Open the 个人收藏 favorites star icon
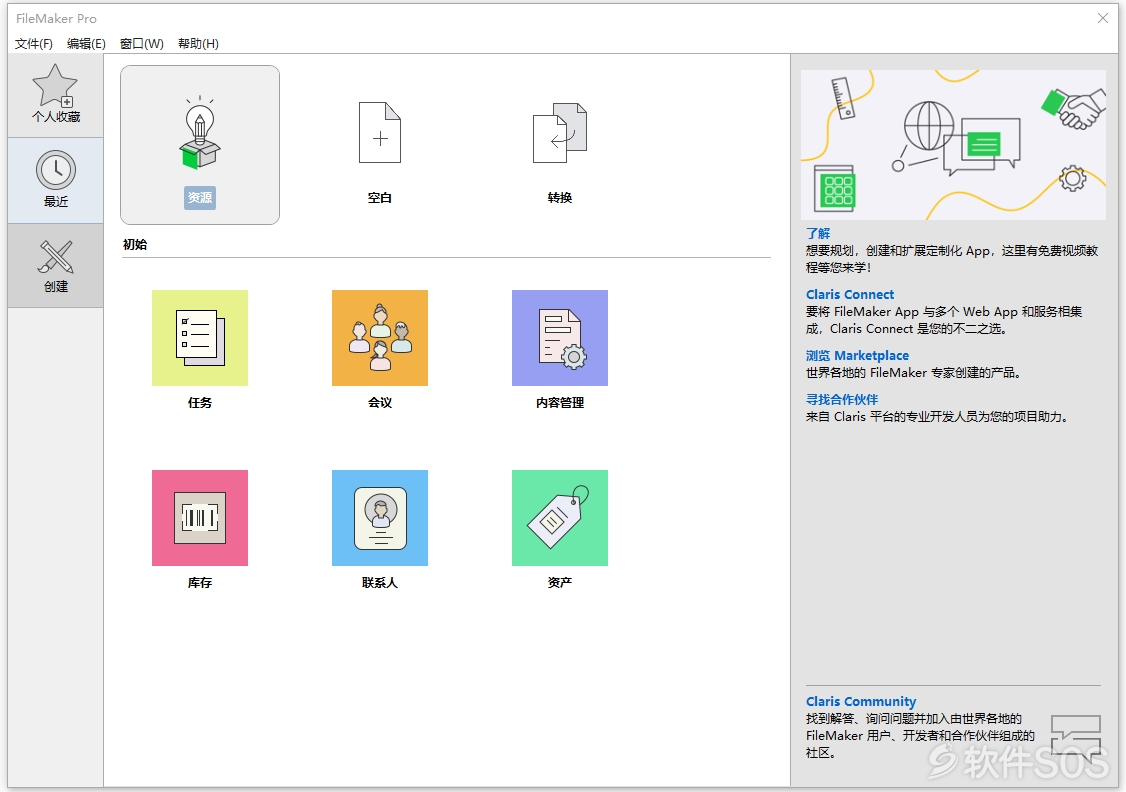 [55, 86]
